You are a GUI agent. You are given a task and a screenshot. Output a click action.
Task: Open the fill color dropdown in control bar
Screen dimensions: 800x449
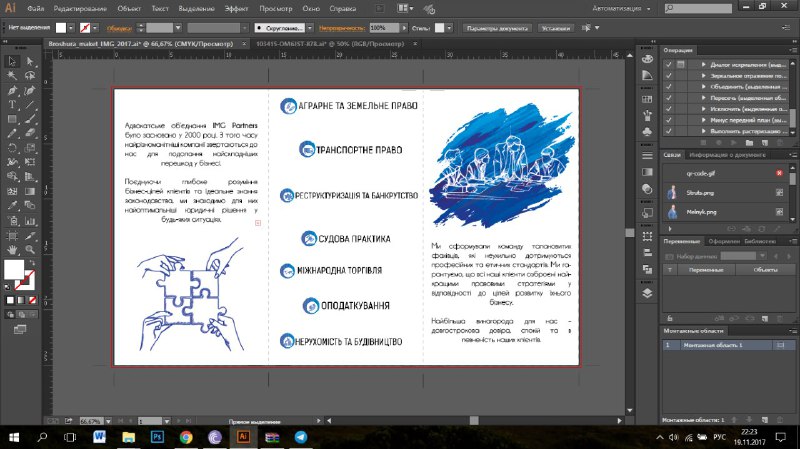point(71,28)
